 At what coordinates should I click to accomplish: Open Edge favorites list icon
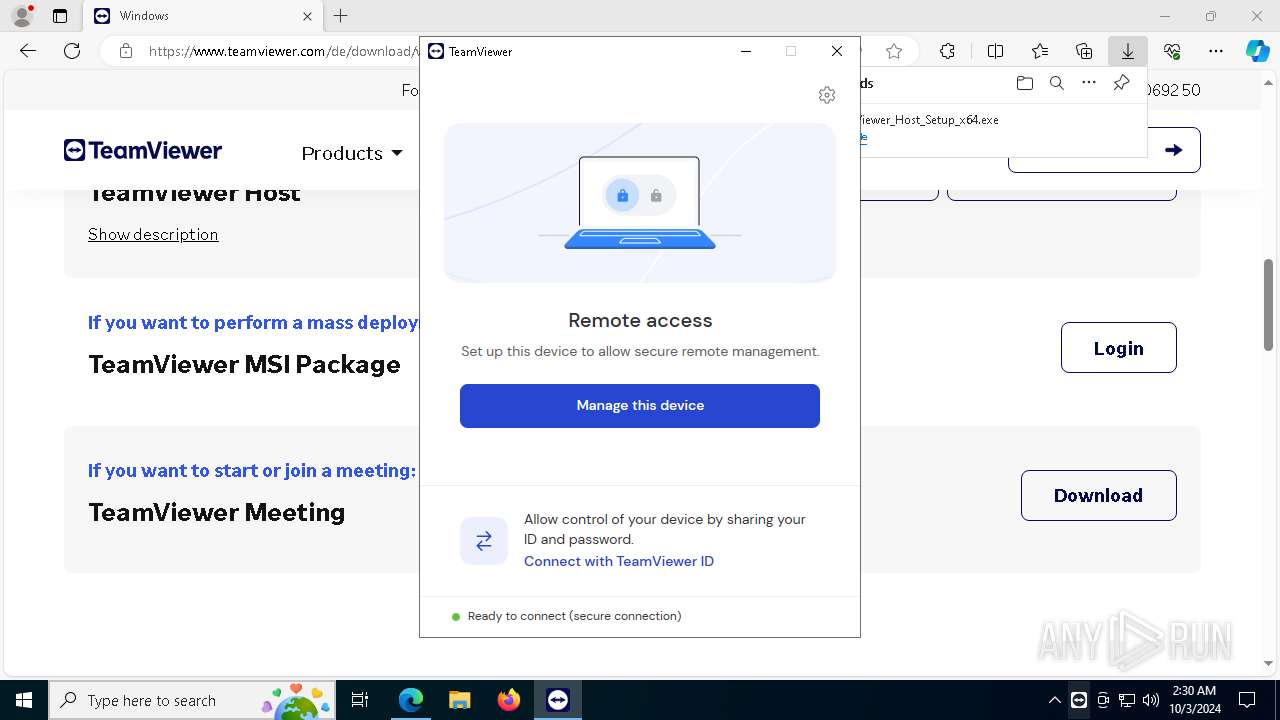pos(1040,51)
